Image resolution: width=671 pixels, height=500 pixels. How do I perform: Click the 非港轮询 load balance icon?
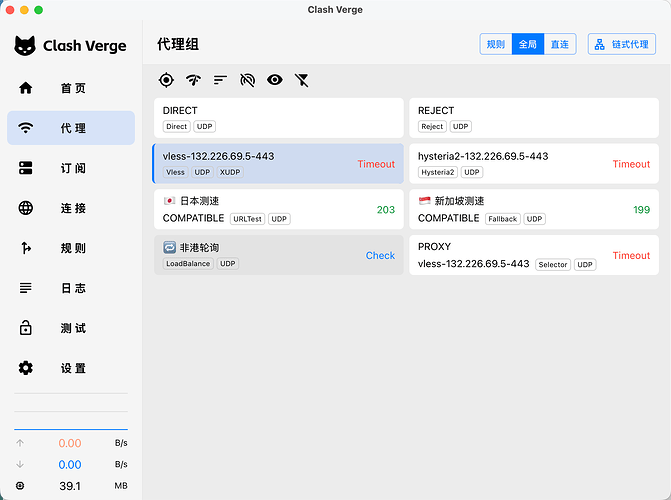[169, 247]
